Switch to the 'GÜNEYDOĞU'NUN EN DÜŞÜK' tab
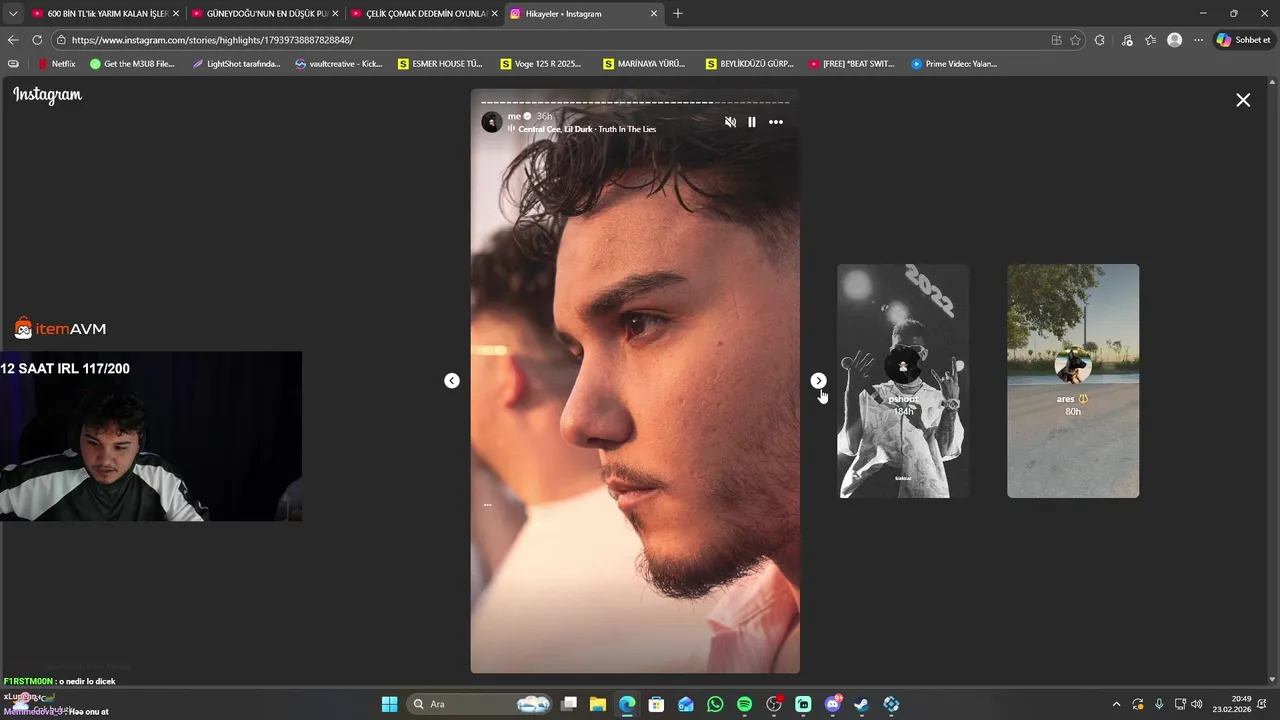1280x720 pixels. pyautogui.click(x=264, y=13)
